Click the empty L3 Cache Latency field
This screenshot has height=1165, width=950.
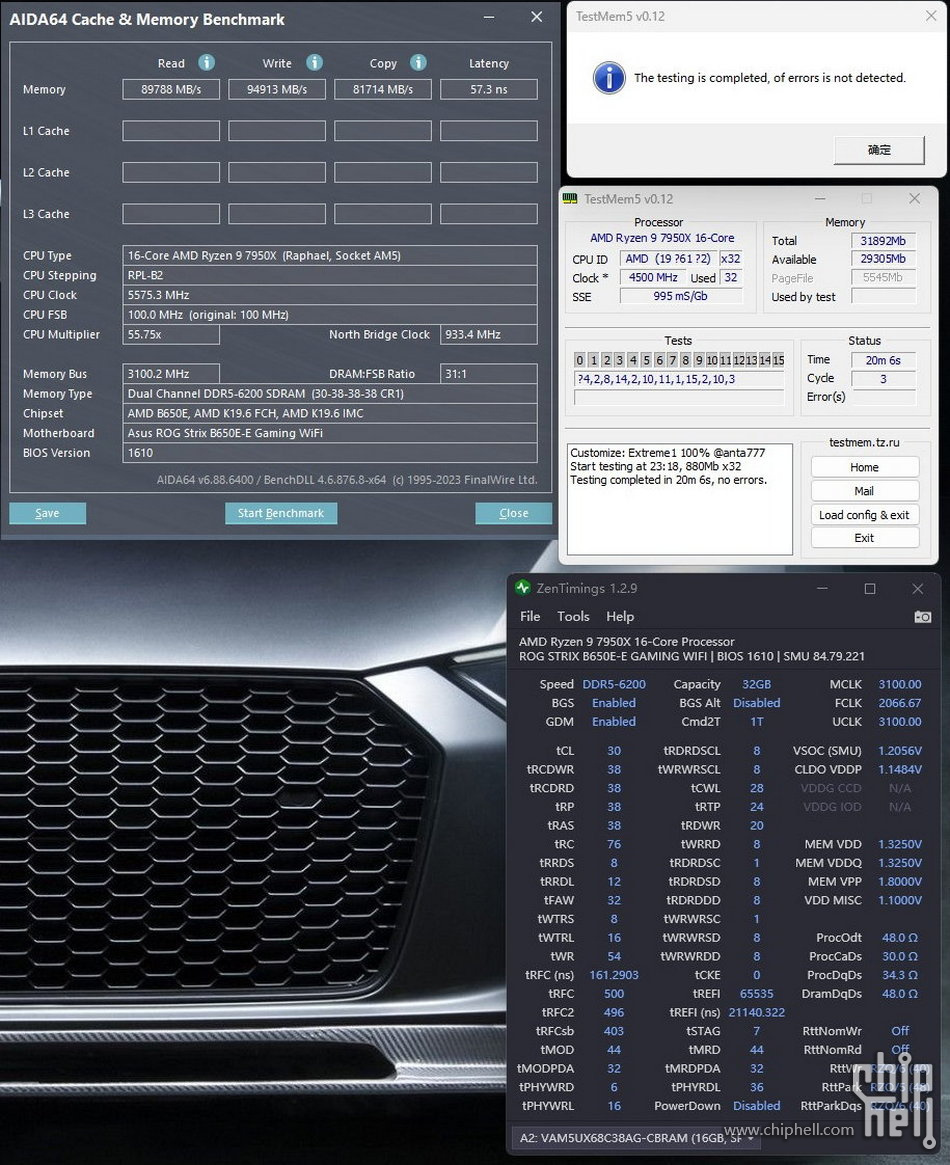coord(489,214)
